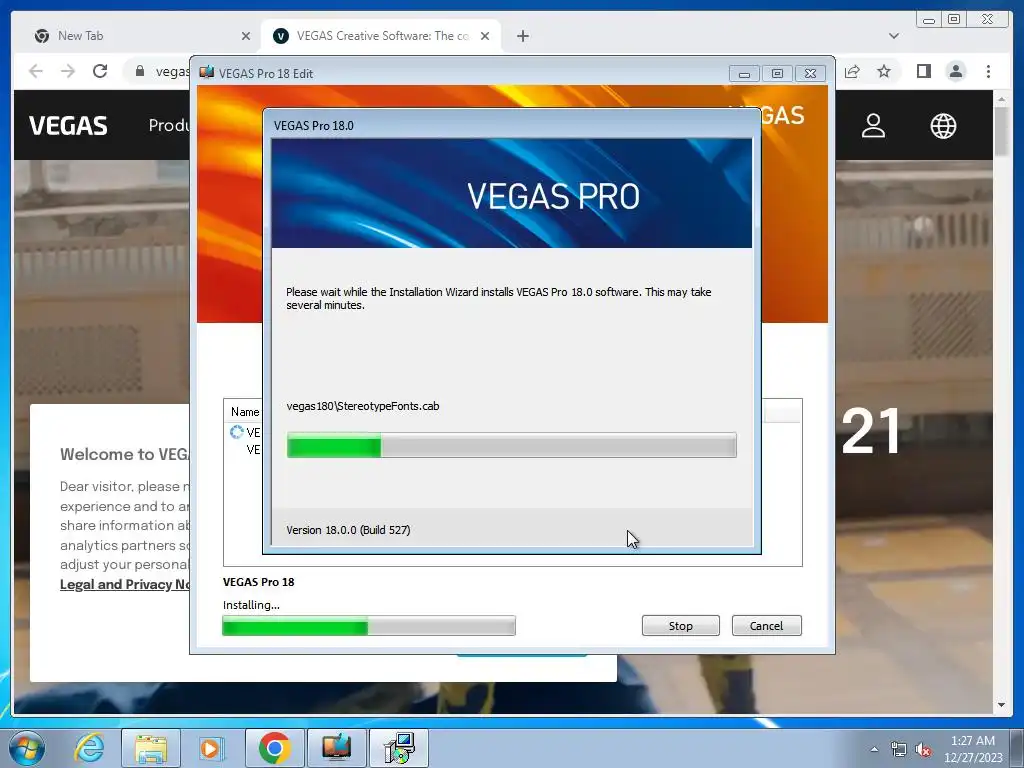Cancel the VEGAS Pro 18 installation
1024x768 pixels.
pos(766,626)
